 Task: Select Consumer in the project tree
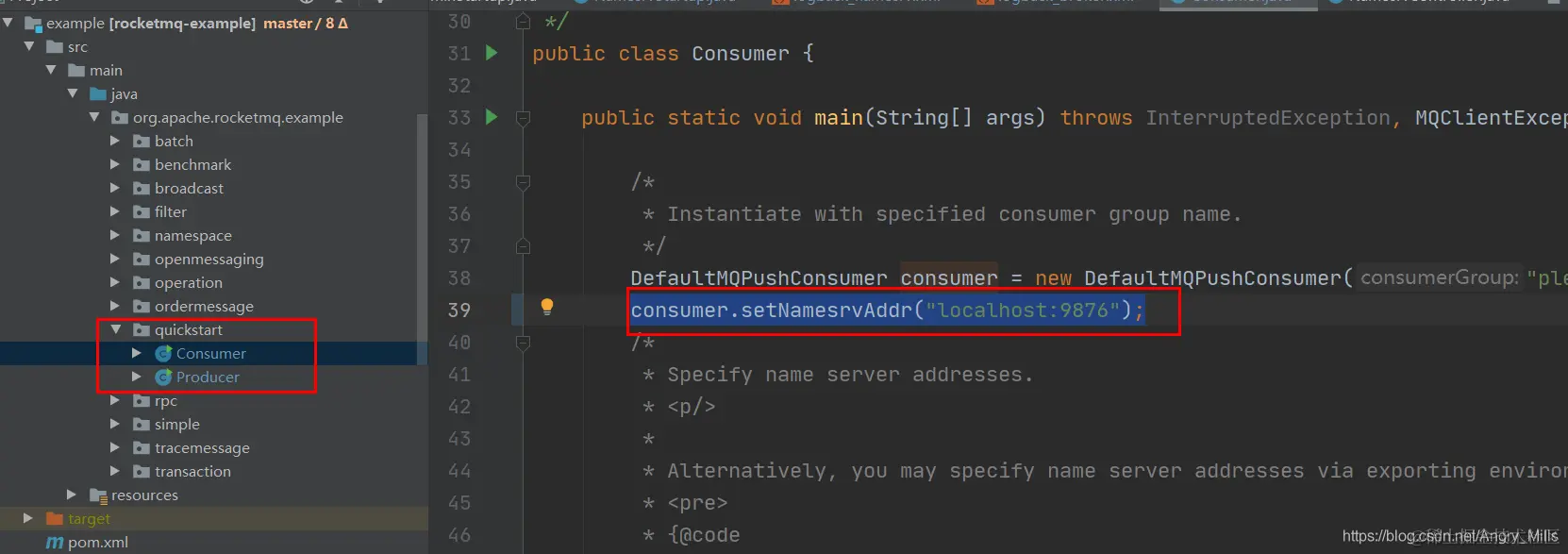pos(211,353)
